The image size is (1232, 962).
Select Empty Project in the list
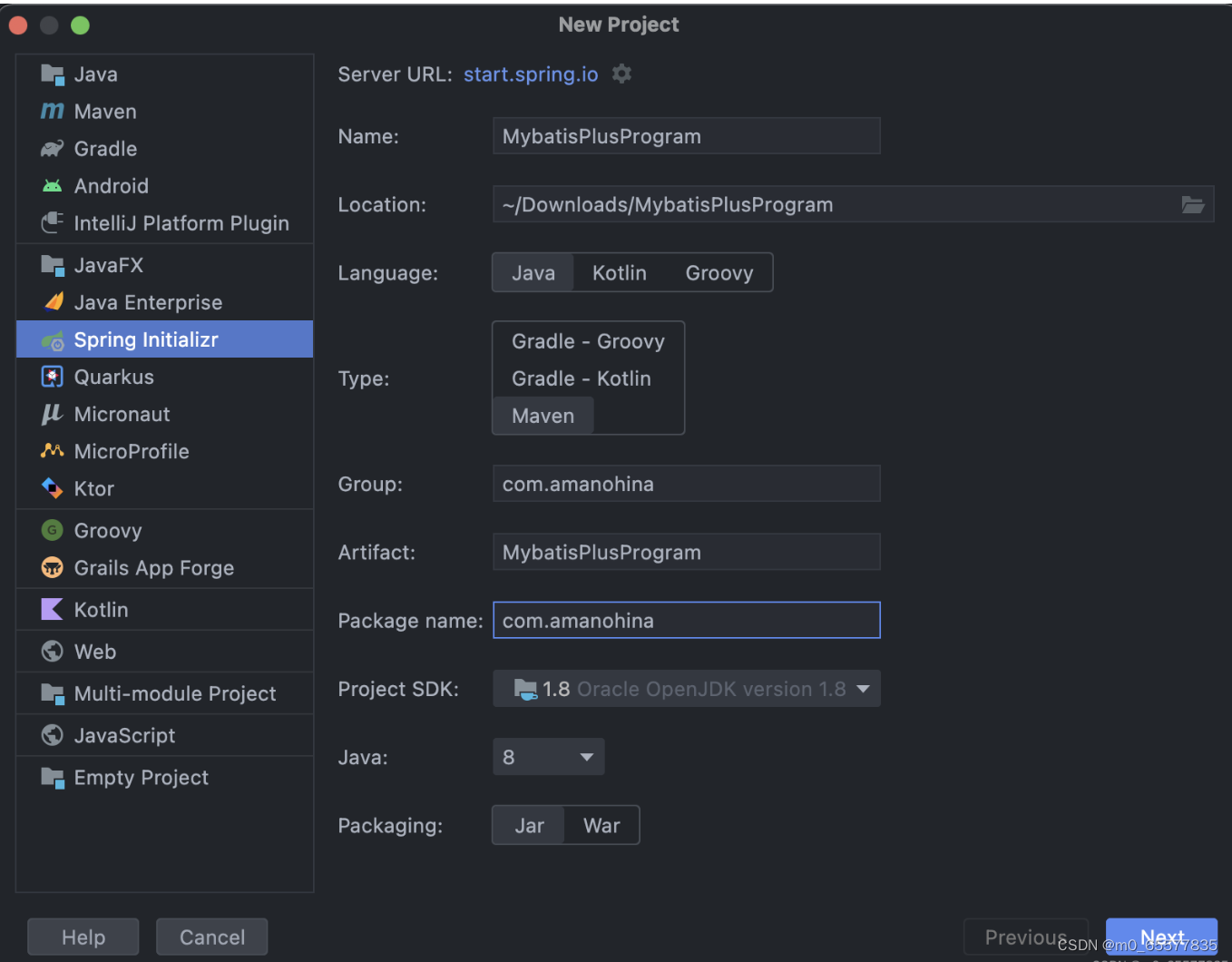coord(165,778)
